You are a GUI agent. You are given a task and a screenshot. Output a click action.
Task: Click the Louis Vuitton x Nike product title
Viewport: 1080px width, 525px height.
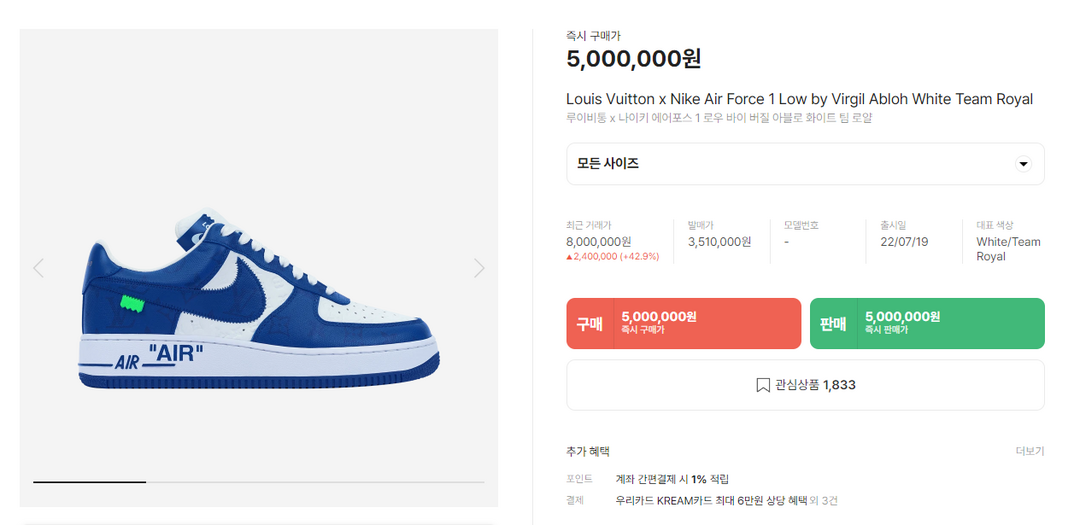click(799, 99)
